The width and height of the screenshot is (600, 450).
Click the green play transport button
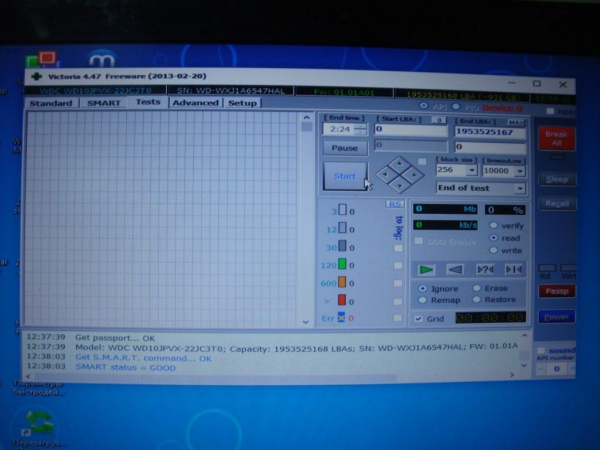[x=426, y=270]
